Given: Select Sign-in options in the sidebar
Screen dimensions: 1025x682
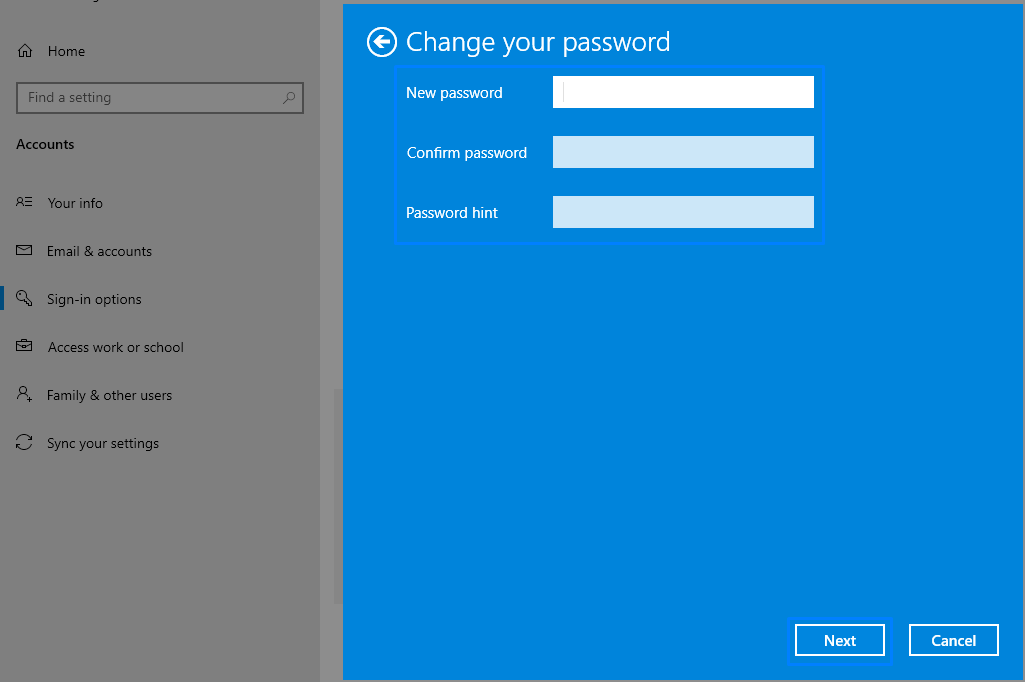Looking at the screenshot, I should click(94, 299).
